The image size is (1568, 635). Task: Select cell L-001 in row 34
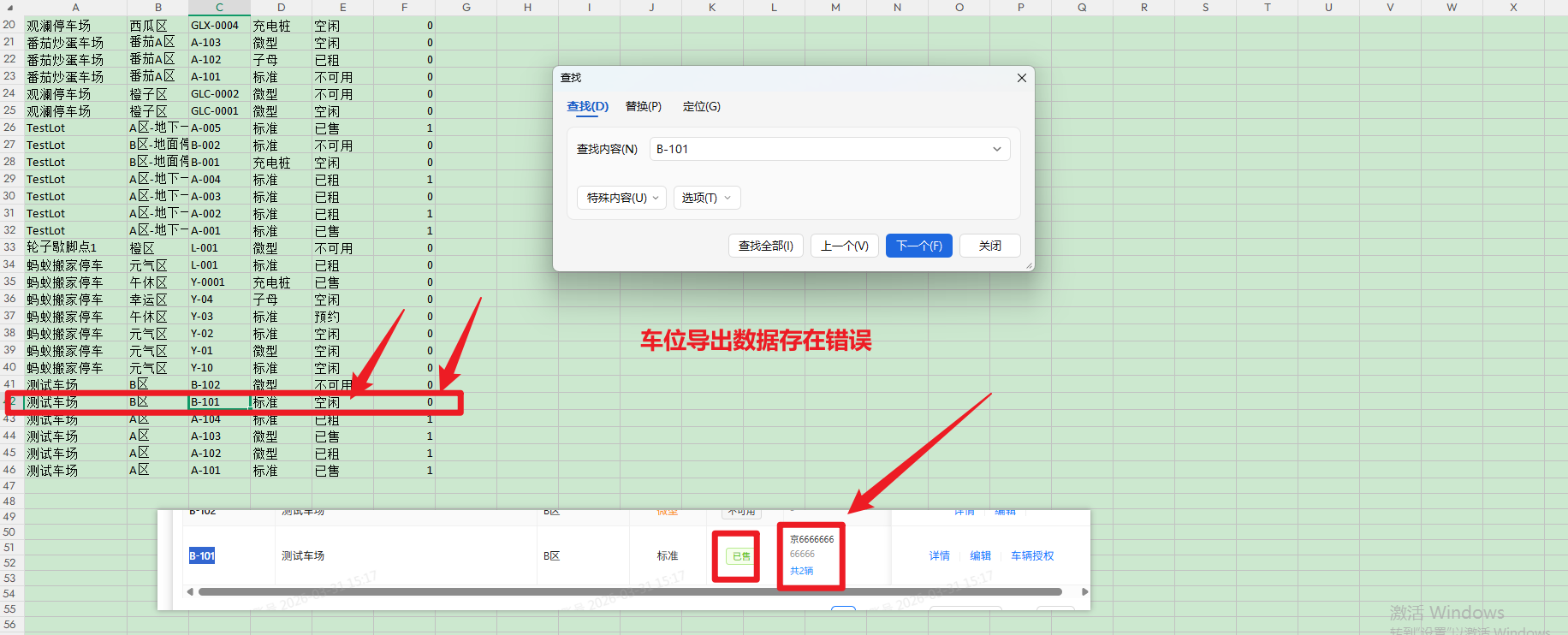point(219,265)
